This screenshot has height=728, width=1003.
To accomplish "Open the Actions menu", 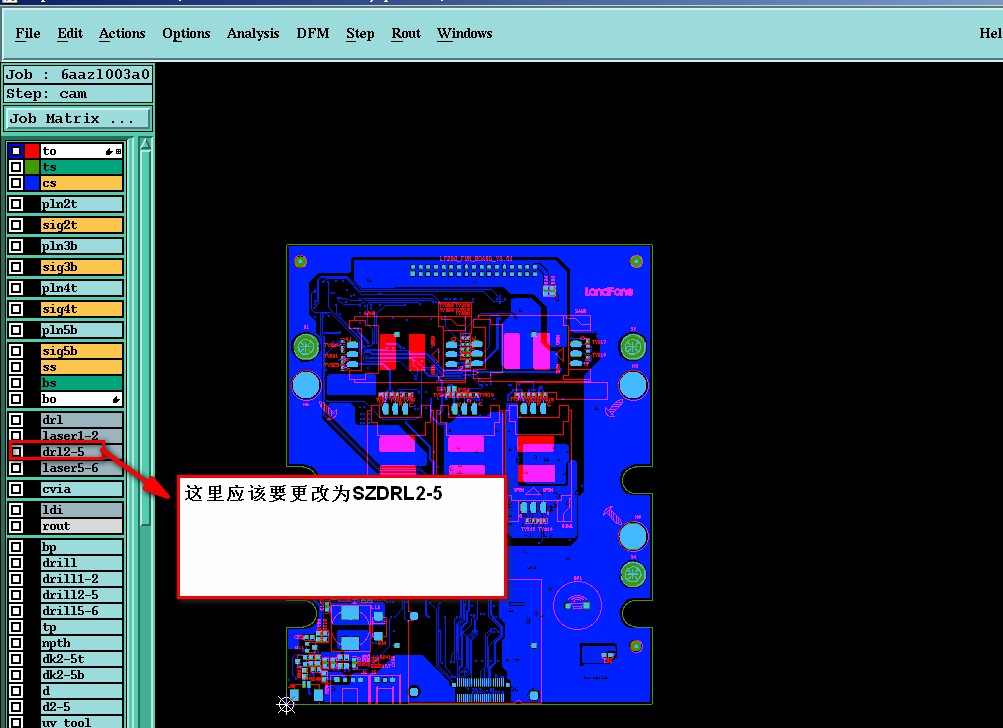I will [122, 33].
